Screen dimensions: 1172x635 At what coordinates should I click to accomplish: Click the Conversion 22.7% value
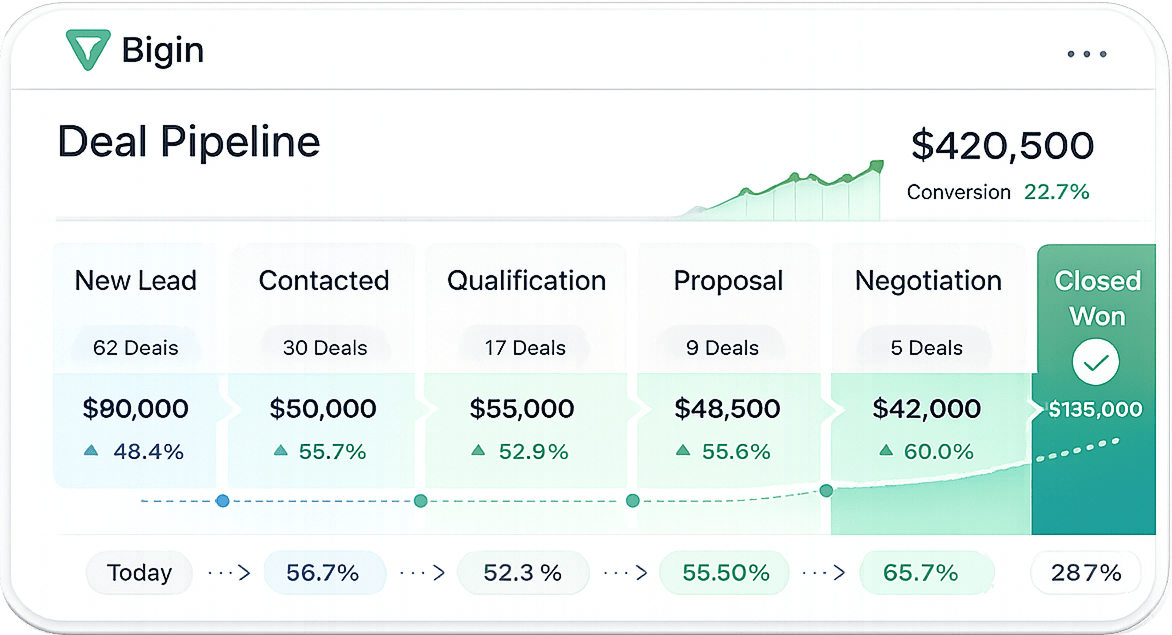coord(1056,192)
